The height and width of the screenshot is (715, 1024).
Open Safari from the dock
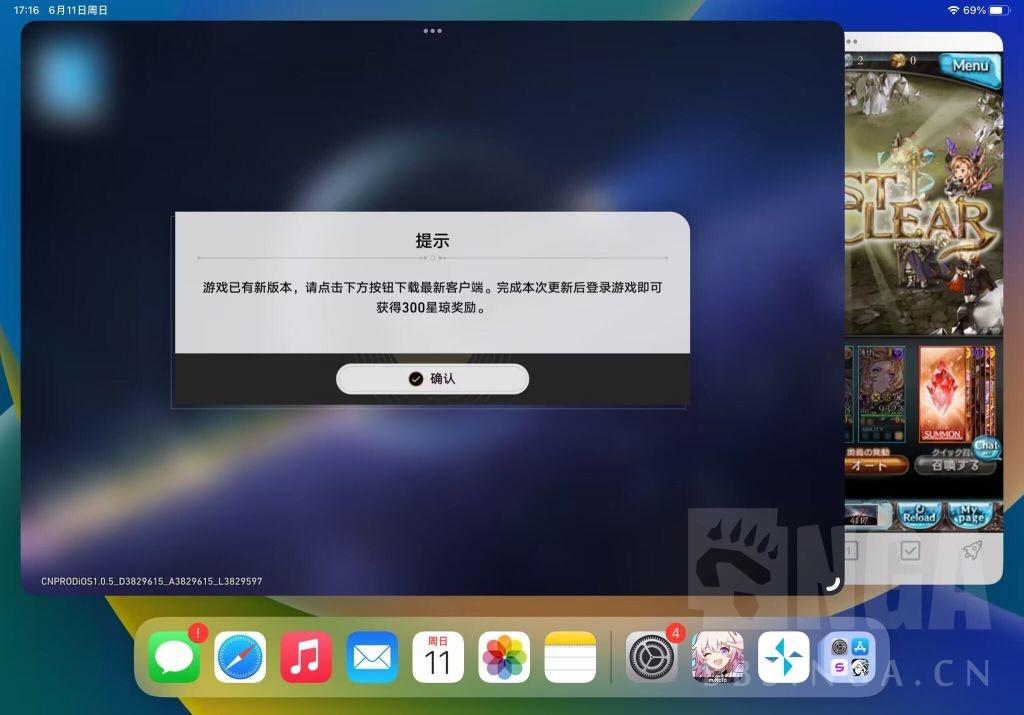point(240,657)
